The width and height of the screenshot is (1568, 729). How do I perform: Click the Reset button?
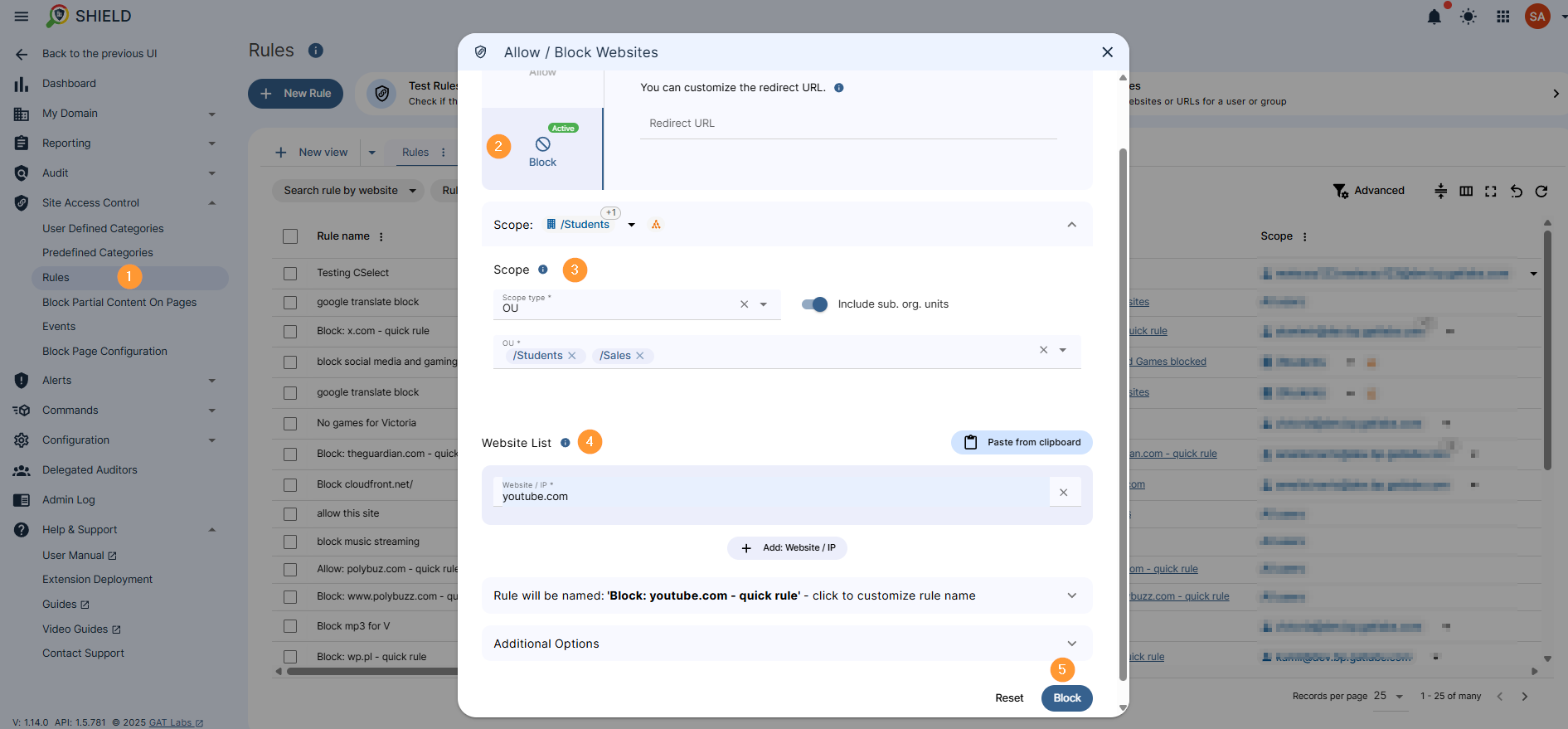point(1009,698)
